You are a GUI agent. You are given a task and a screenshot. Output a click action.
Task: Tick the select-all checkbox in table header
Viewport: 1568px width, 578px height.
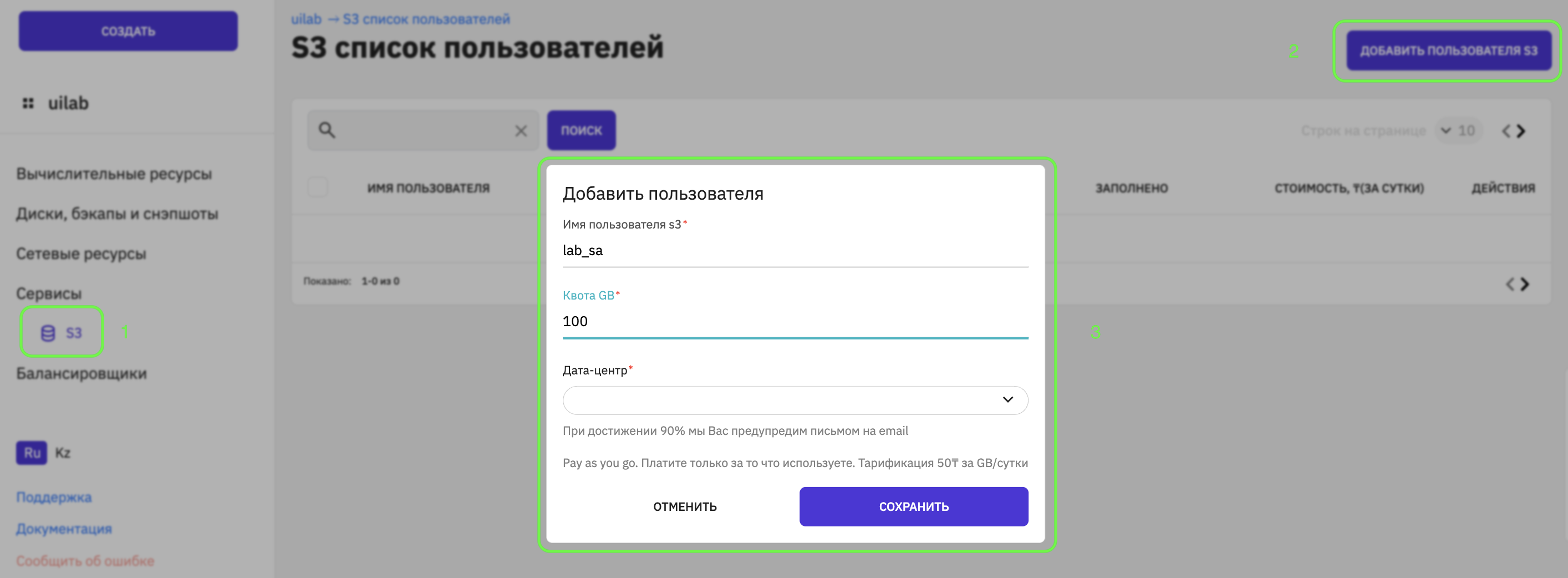pos(317,187)
